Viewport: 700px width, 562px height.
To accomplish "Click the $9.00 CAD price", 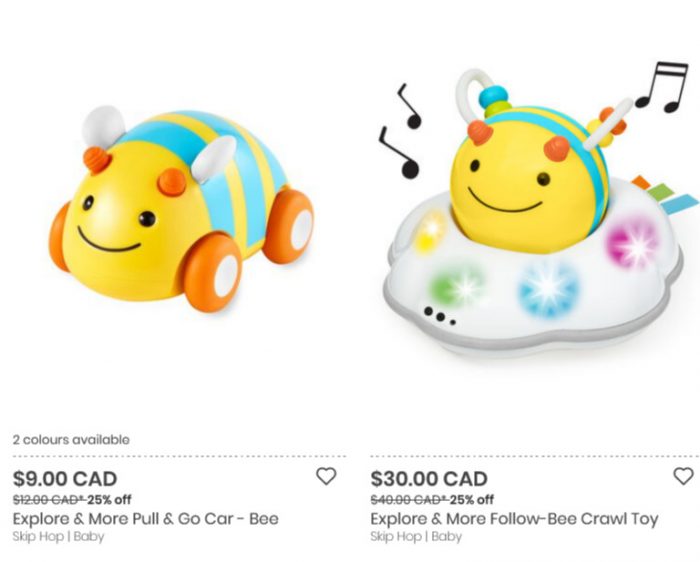I will click(x=65, y=479).
